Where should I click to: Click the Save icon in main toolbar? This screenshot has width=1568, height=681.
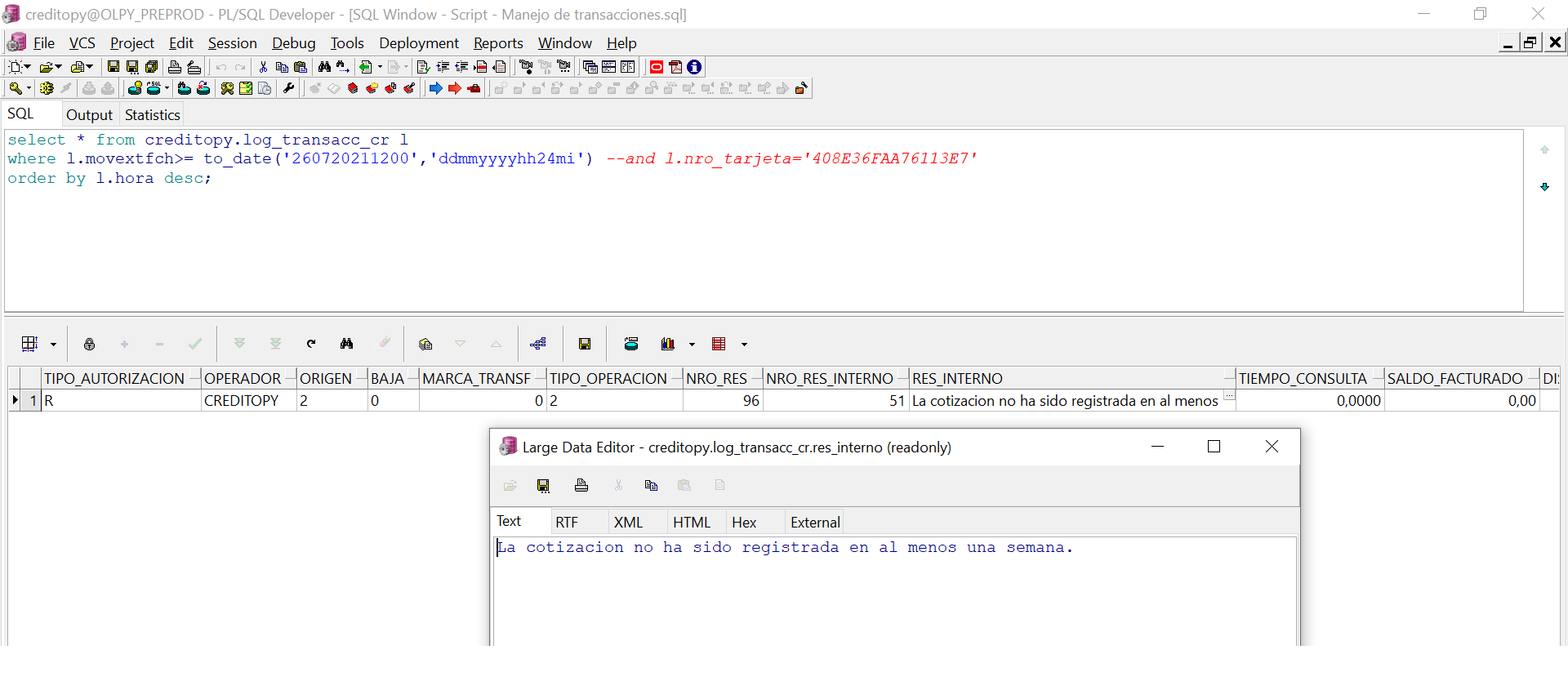coord(114,67)
